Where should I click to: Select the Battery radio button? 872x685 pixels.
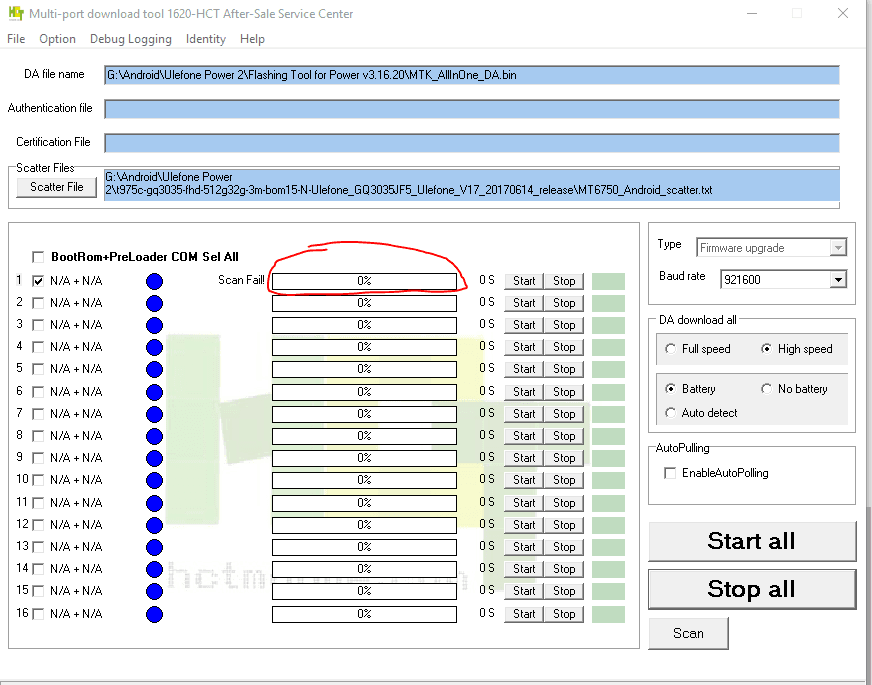click(x=671, y=389)
